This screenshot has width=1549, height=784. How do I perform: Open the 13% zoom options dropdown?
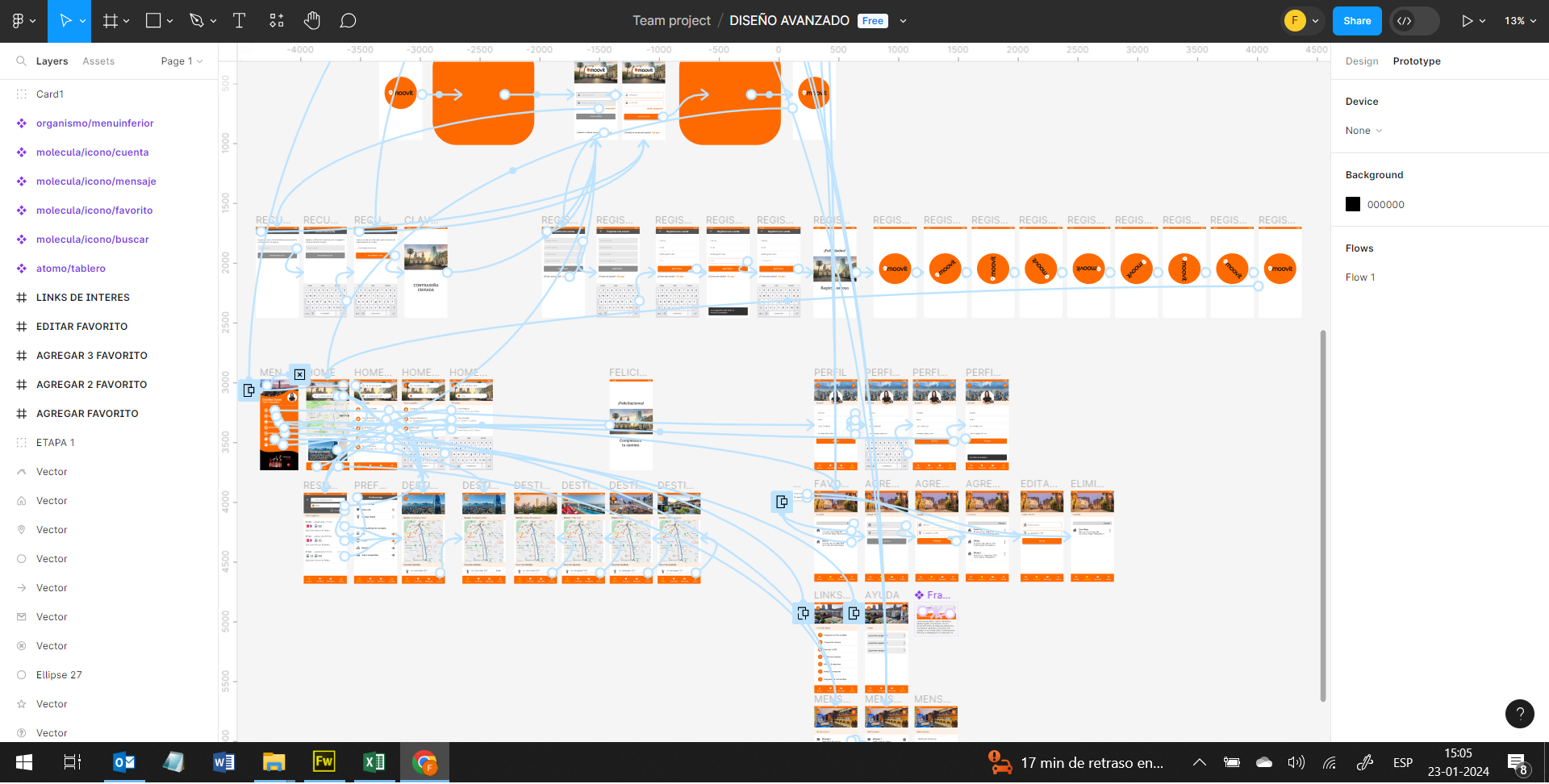(1519, 21)
